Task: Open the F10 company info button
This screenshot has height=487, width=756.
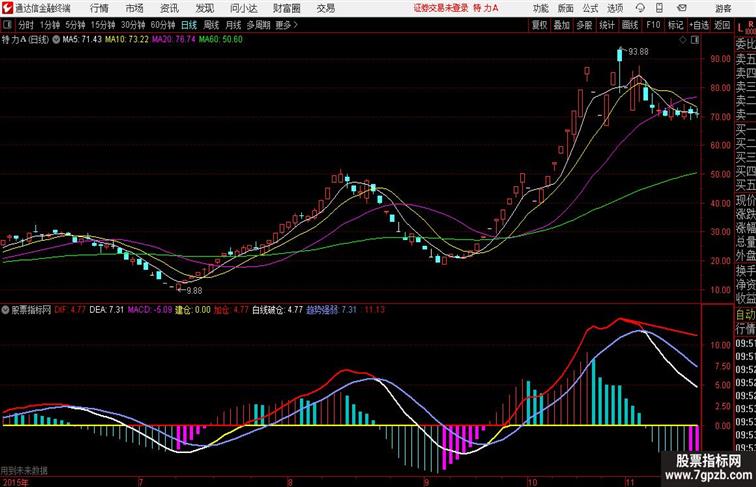Action: tap(653, 25)
